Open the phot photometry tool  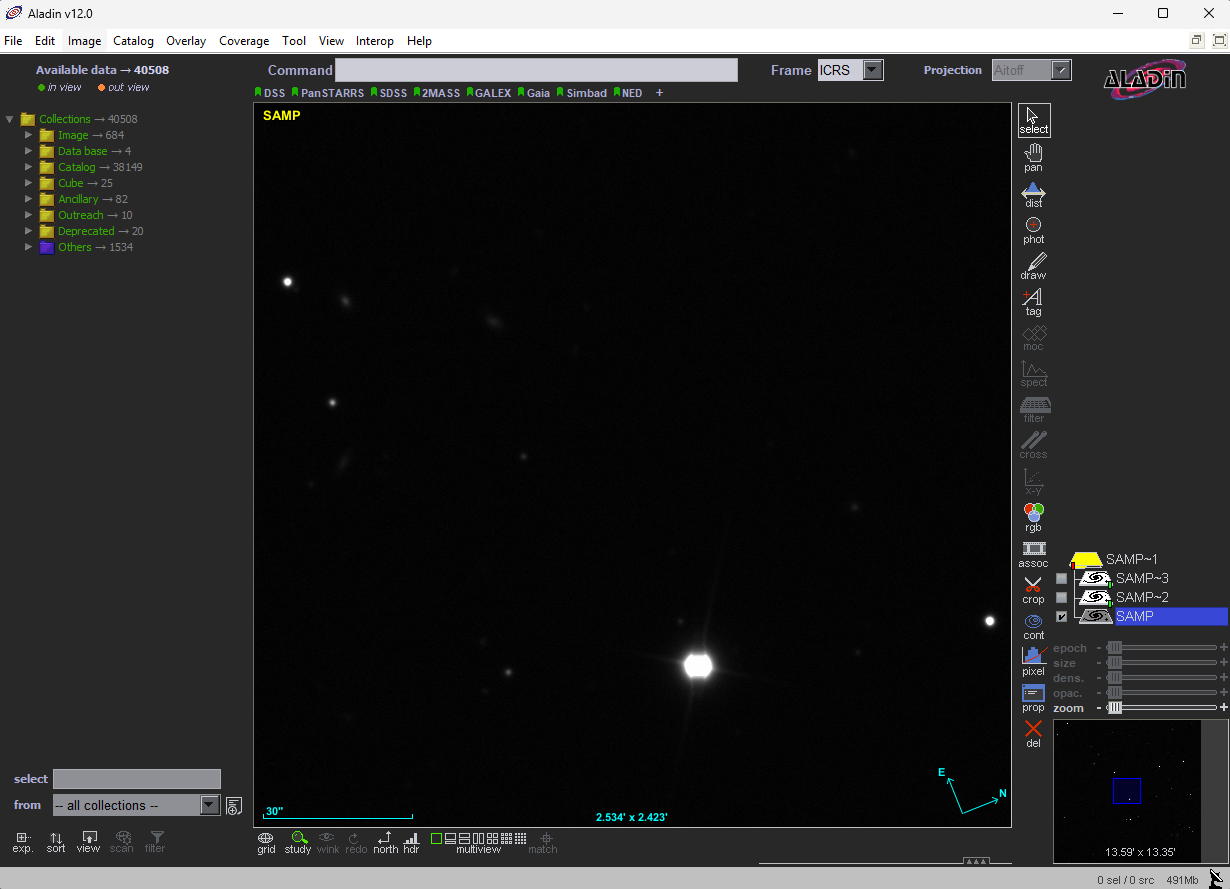point(1034,230)
